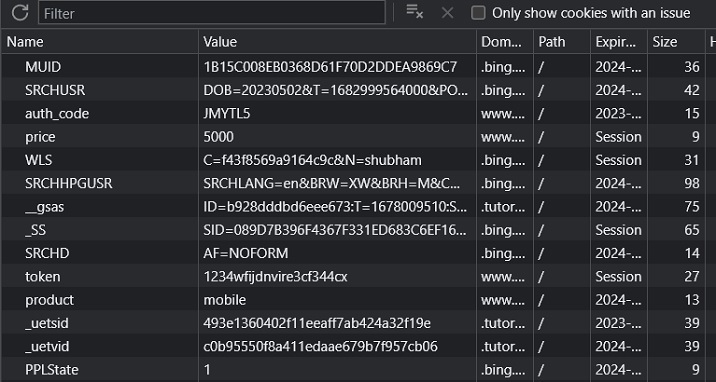Select the product cookie row

tap(358, 299)
